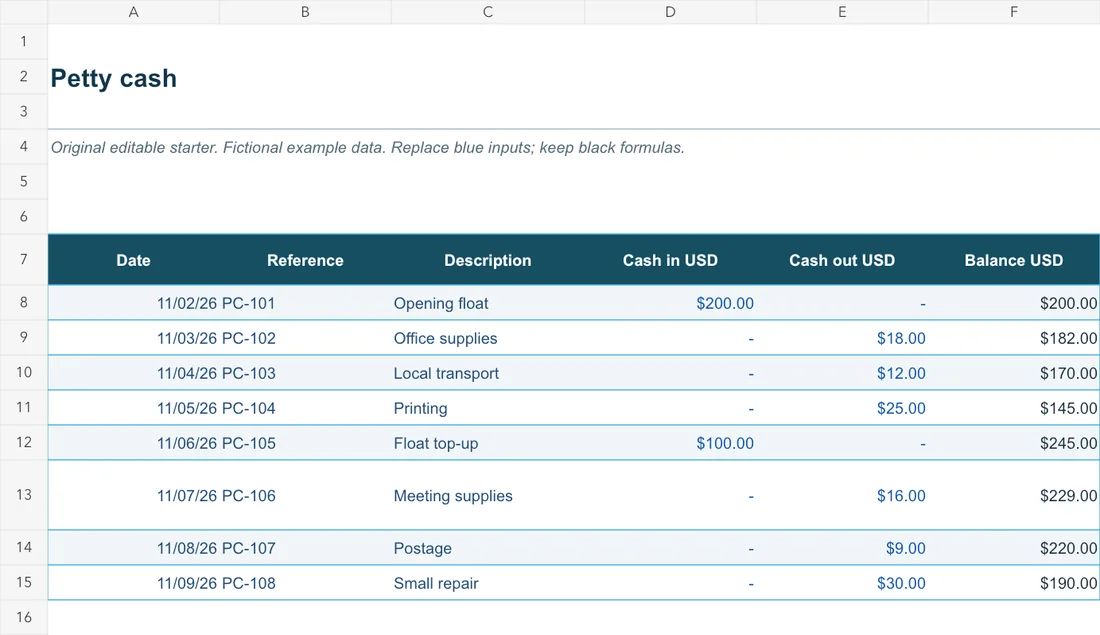1100x635 pixels.
Task: Select row 7 header
Action: tap(24, 260)
